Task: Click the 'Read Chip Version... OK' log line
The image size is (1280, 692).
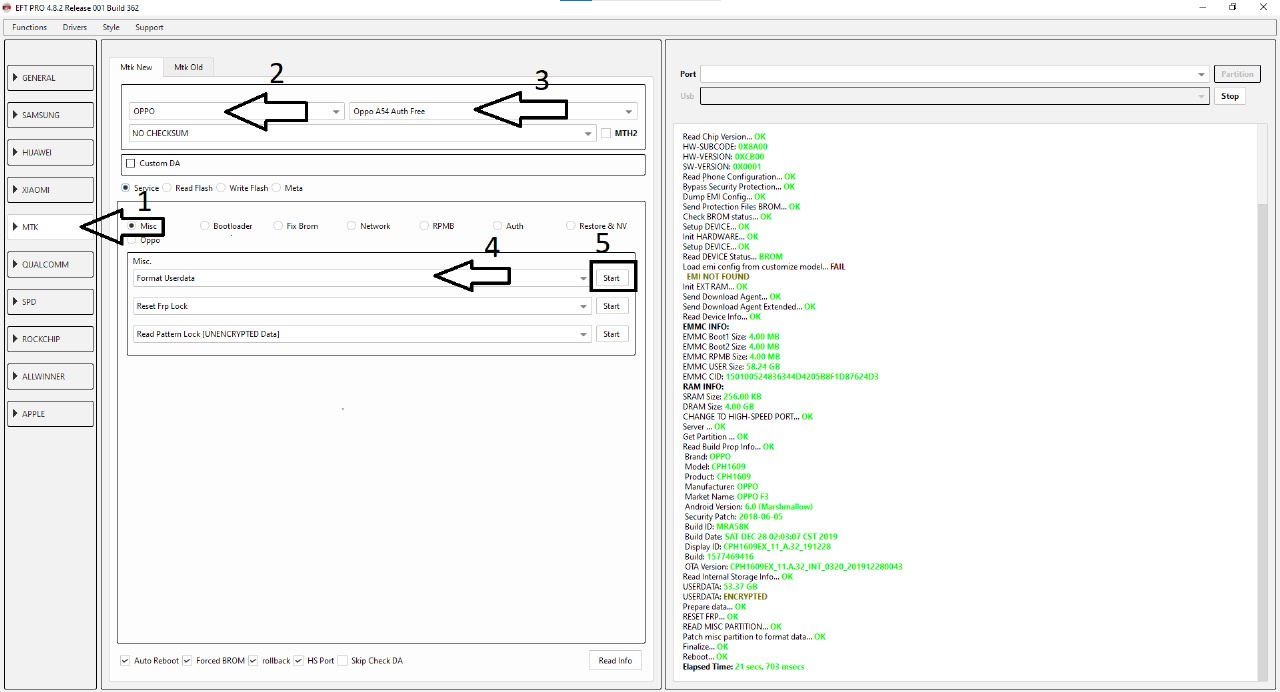Action: (724, 137)
